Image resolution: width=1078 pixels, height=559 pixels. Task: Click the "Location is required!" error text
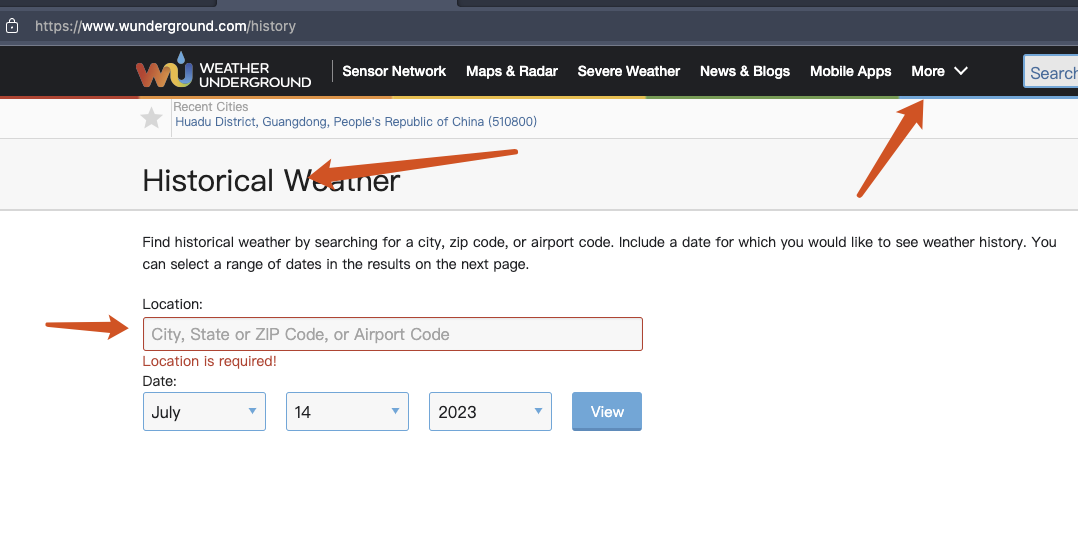210,361
